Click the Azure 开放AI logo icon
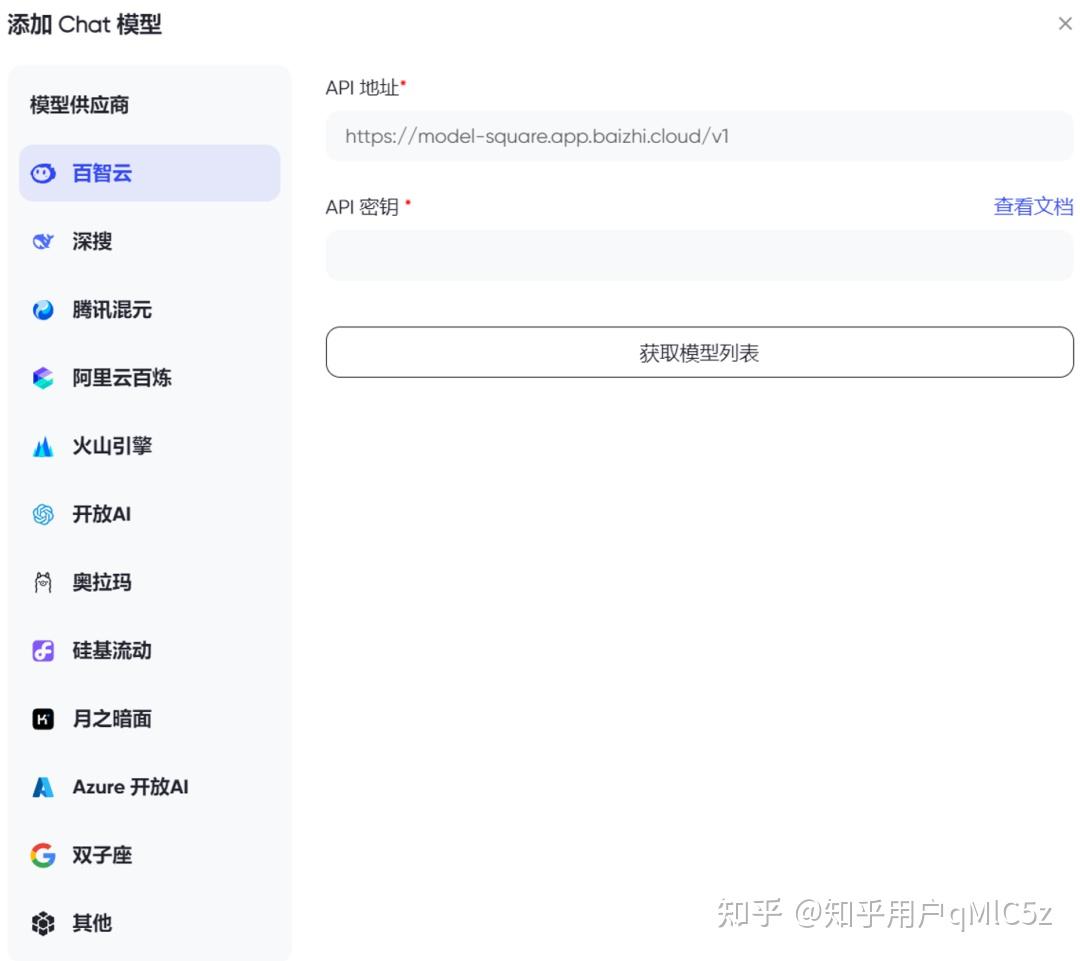Screen dimensions: 1080x961 43,787
